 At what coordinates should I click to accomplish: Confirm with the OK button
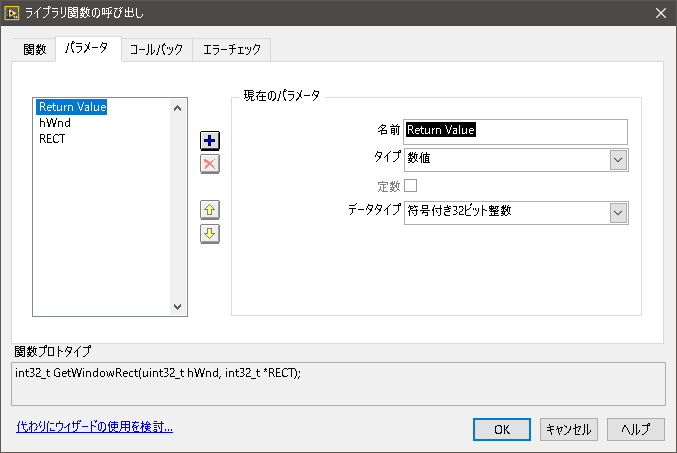(x=502, y=430)
